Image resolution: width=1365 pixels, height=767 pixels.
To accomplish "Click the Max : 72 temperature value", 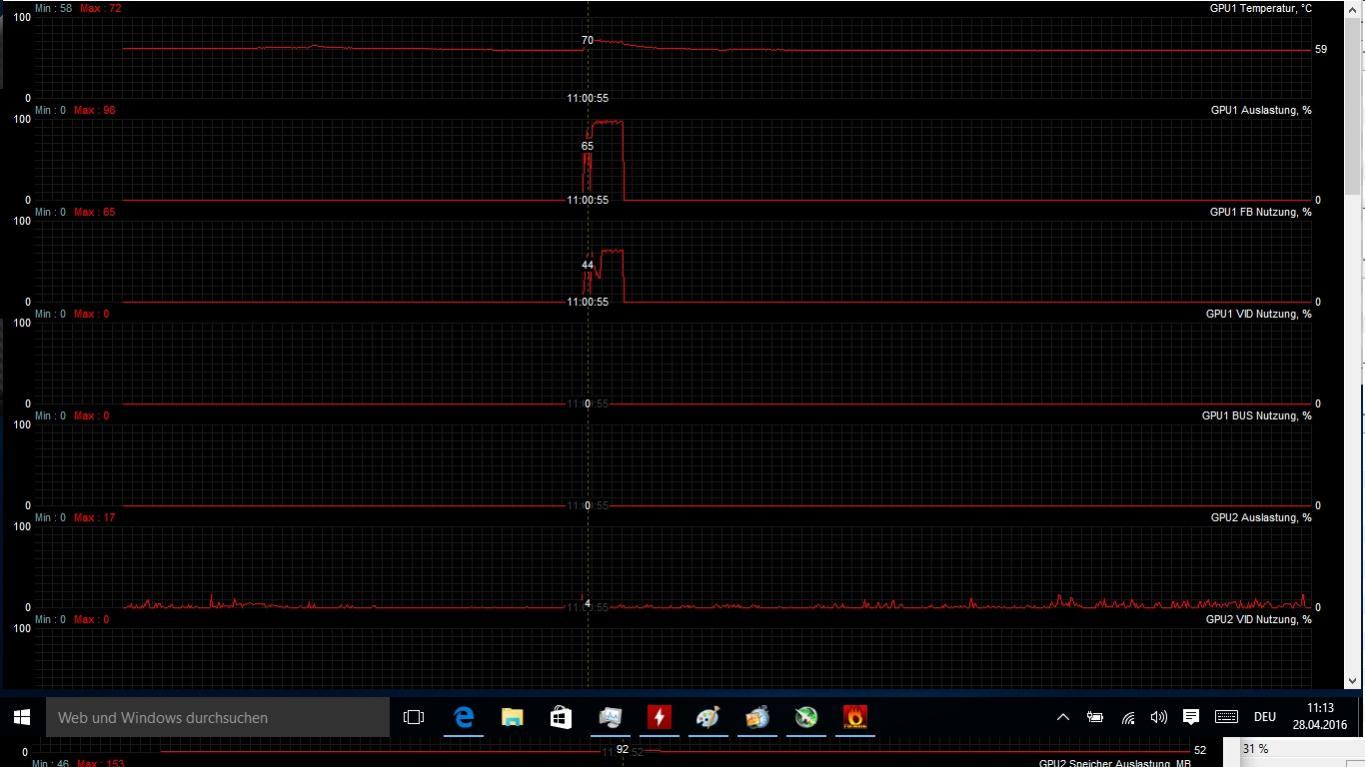I will pyautogui.click(x=101, y=8).
